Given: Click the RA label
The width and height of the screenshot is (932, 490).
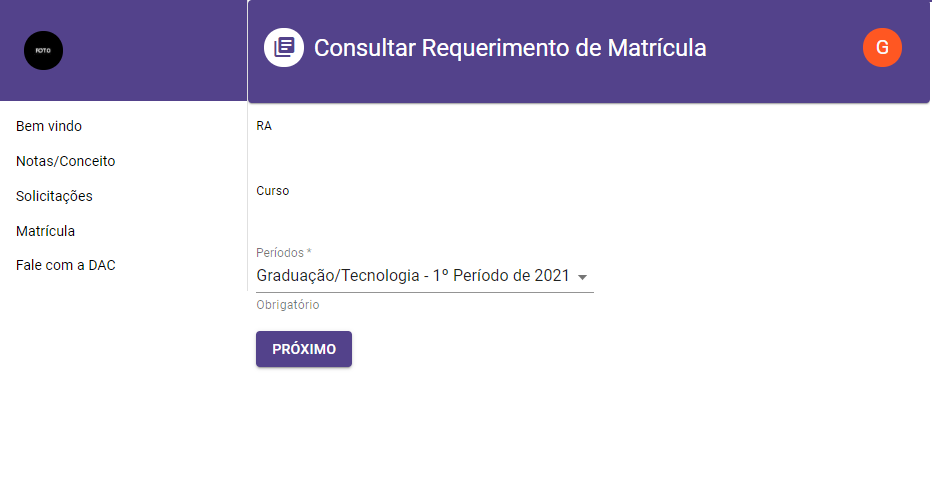Looking at the screenshot, I should (264, 126).
